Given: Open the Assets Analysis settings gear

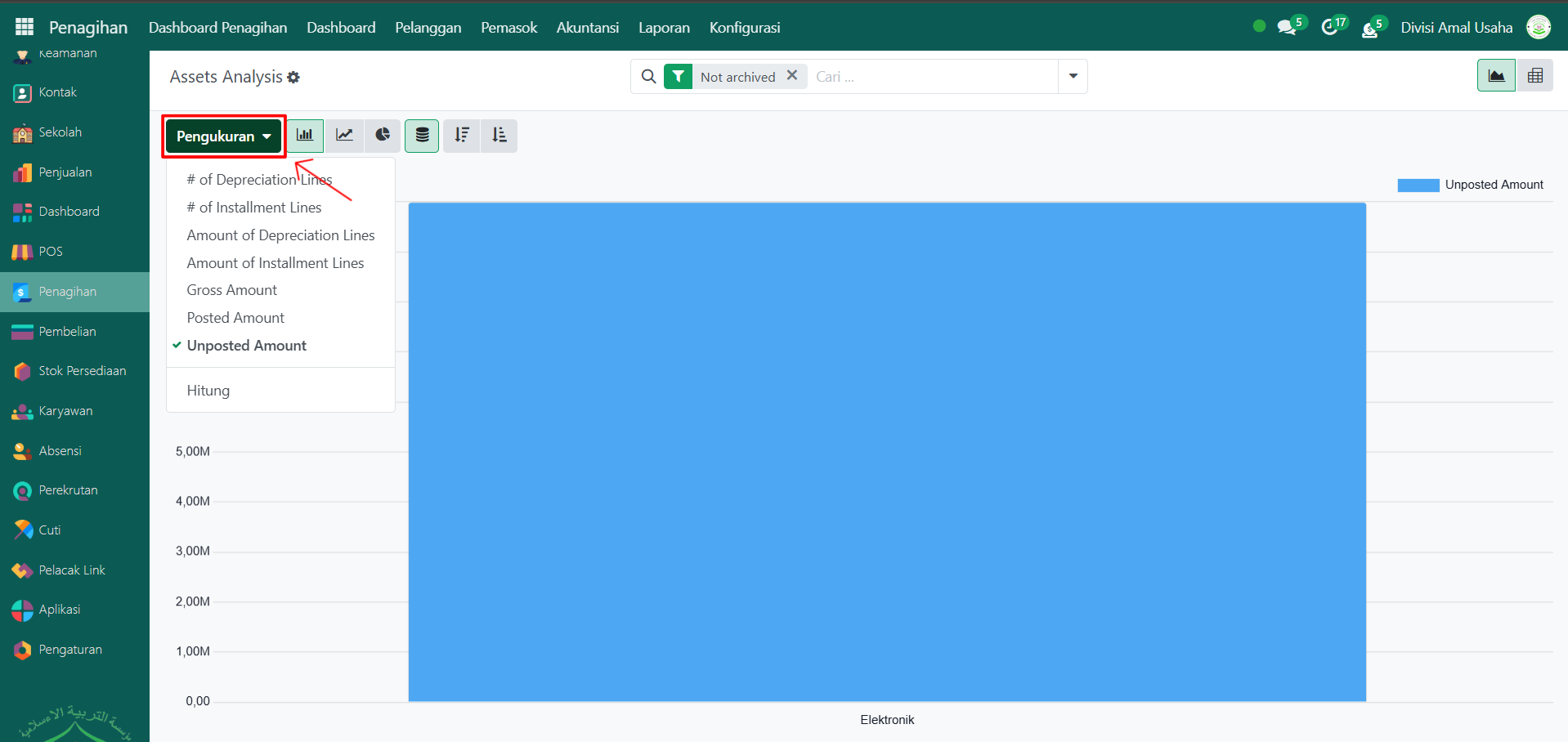Looking at the screenshot, I should coord(293,78).
